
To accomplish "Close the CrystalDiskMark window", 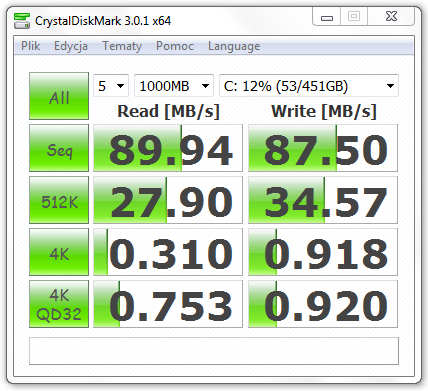I will tap(391, 17).
